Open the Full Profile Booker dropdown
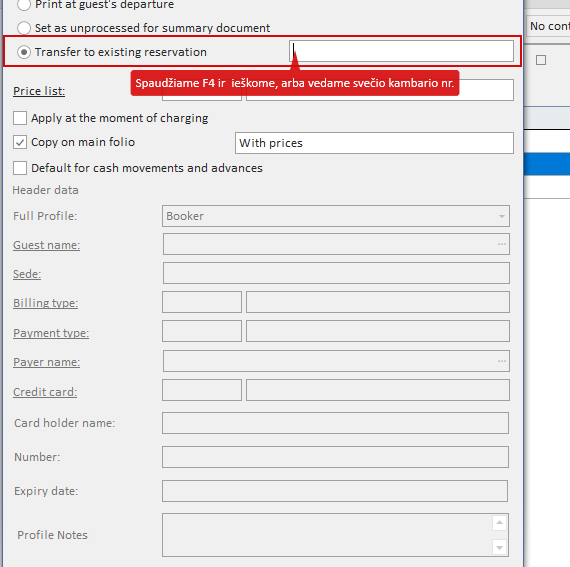Viewport: 570px width, 567px height. point(336,216)
